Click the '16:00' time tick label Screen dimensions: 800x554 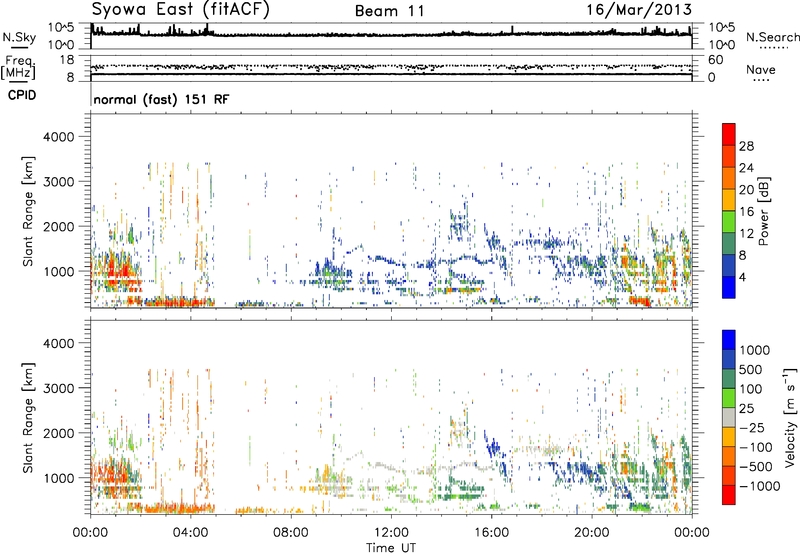(491, 533)
